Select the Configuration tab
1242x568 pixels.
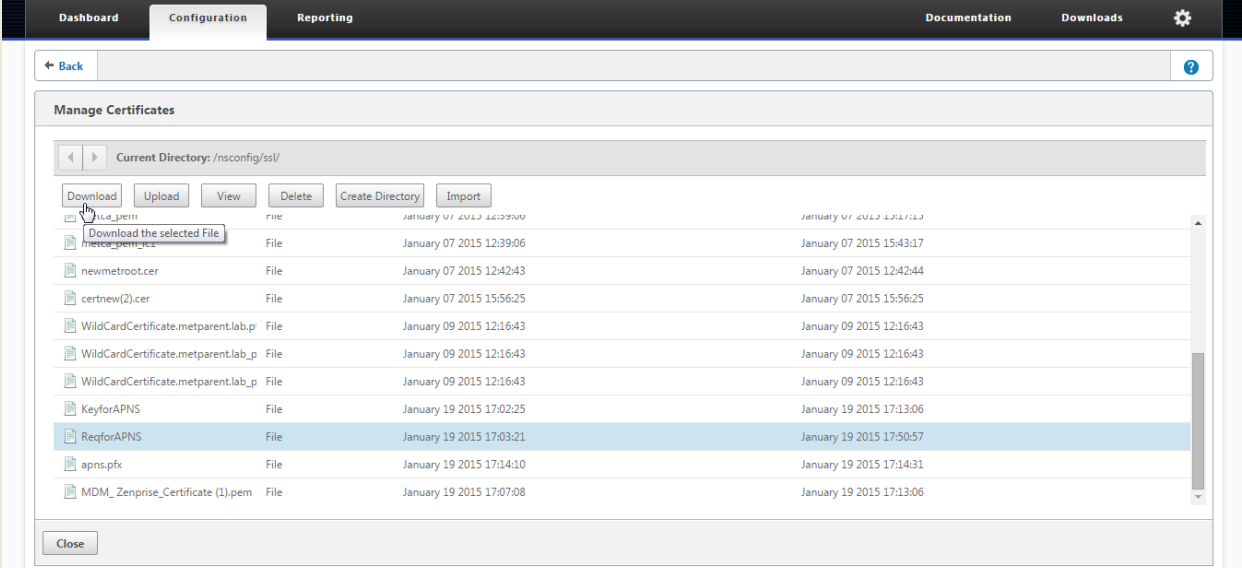point(208,18)
